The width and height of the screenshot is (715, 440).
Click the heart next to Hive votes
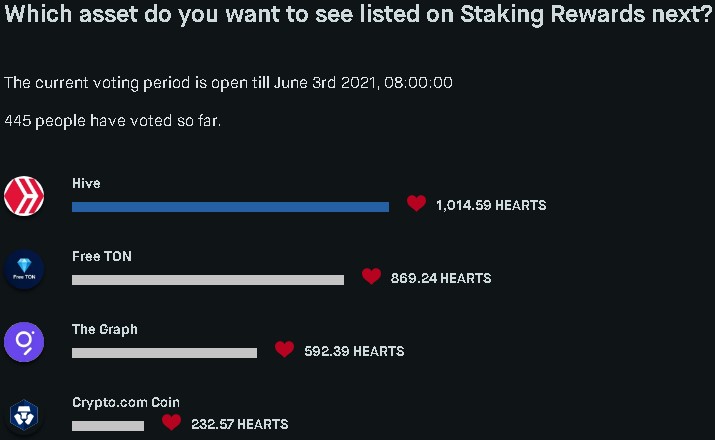coord(416,203)
